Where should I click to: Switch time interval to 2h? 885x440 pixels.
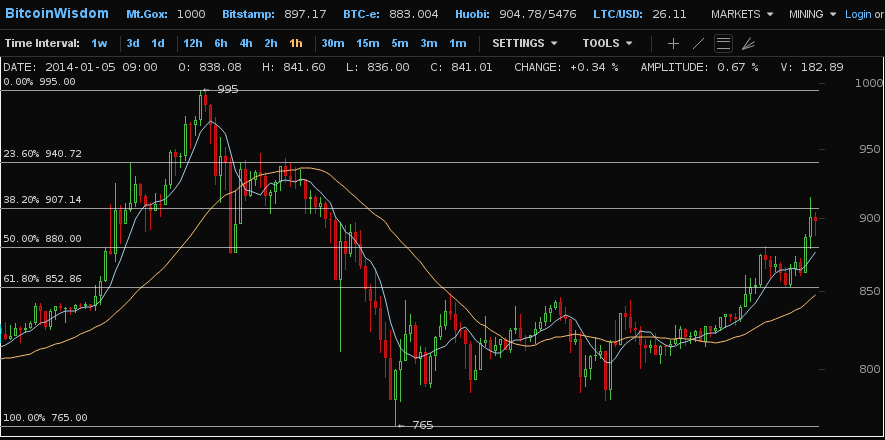pyautogui.click(x=271, y=43)
